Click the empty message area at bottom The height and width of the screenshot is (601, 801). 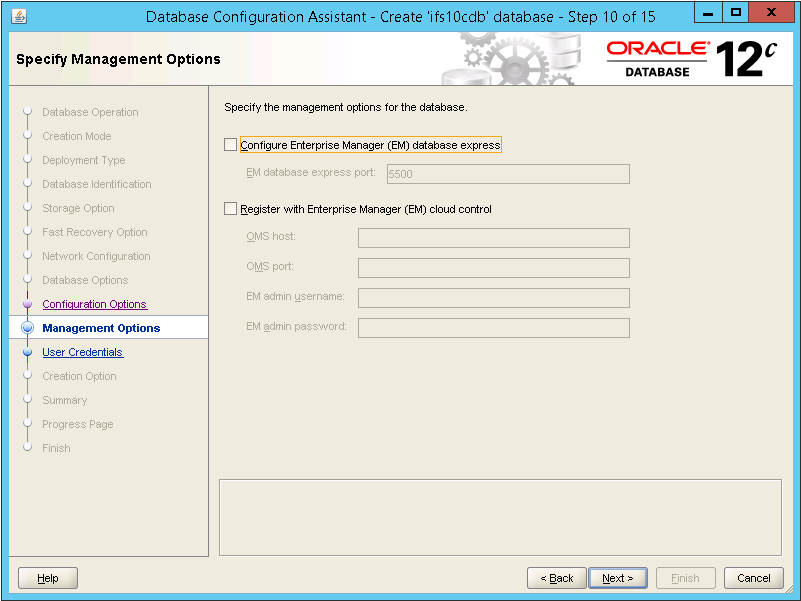point(500,516)
